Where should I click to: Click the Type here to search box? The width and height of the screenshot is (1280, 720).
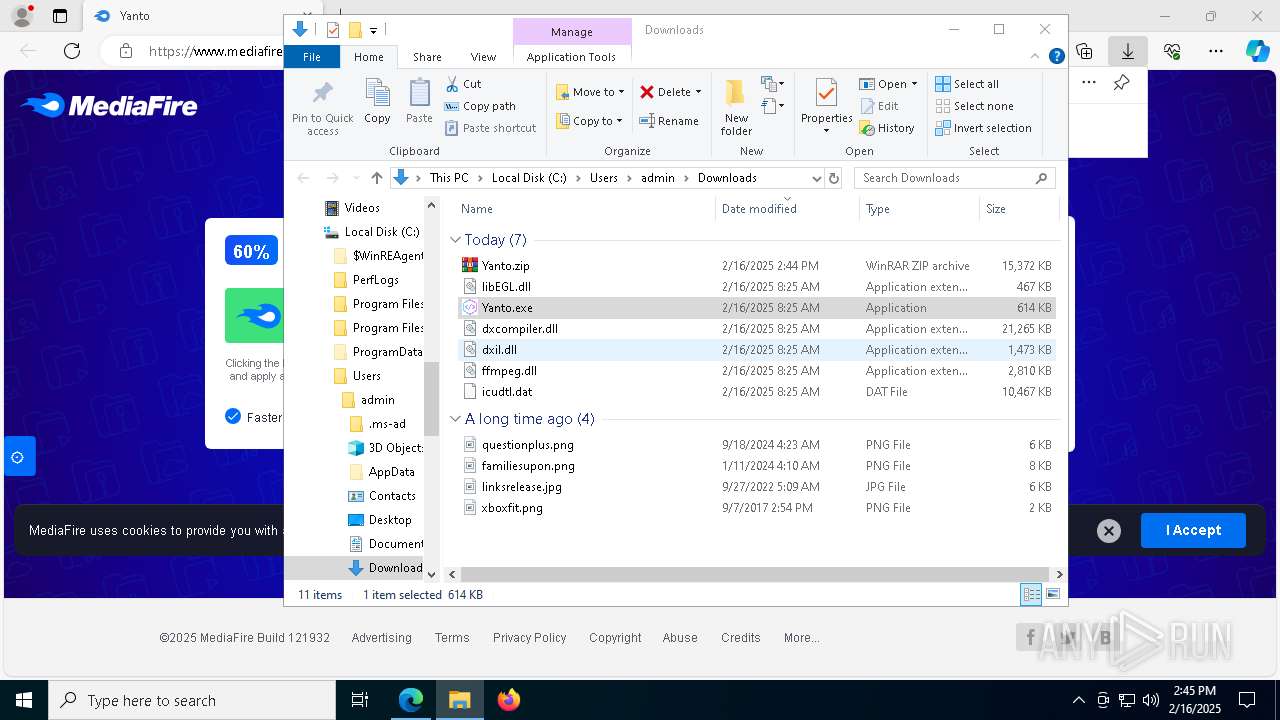coord(192,700)
